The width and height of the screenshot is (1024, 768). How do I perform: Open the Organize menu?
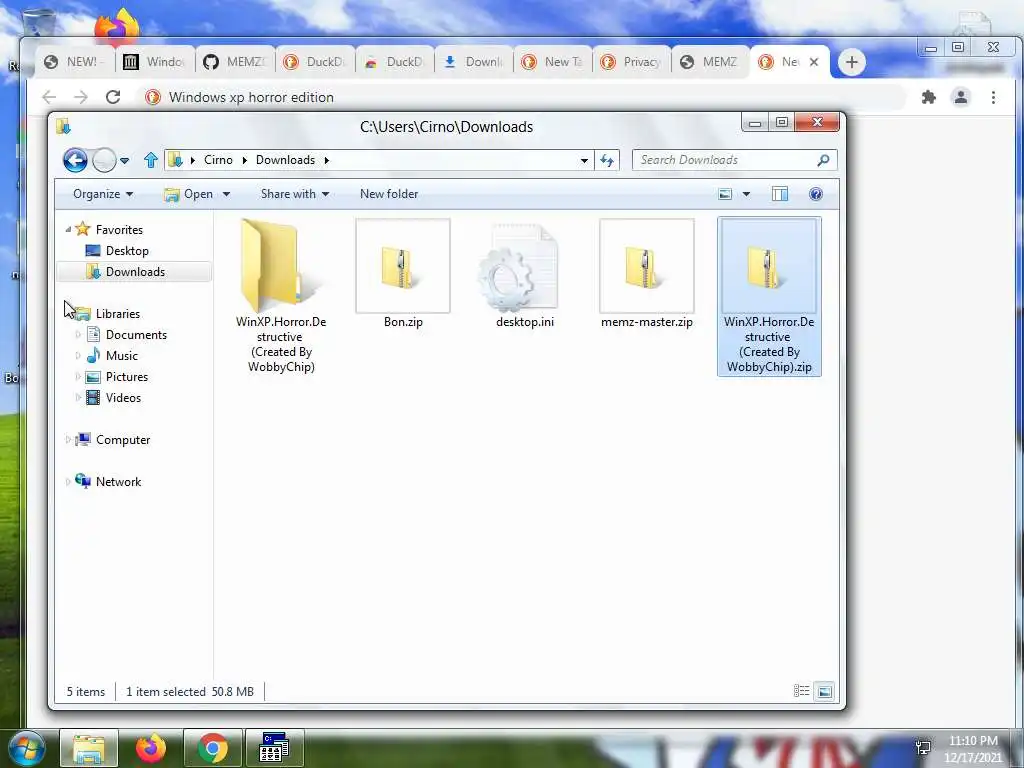click(x=103, y=194)
